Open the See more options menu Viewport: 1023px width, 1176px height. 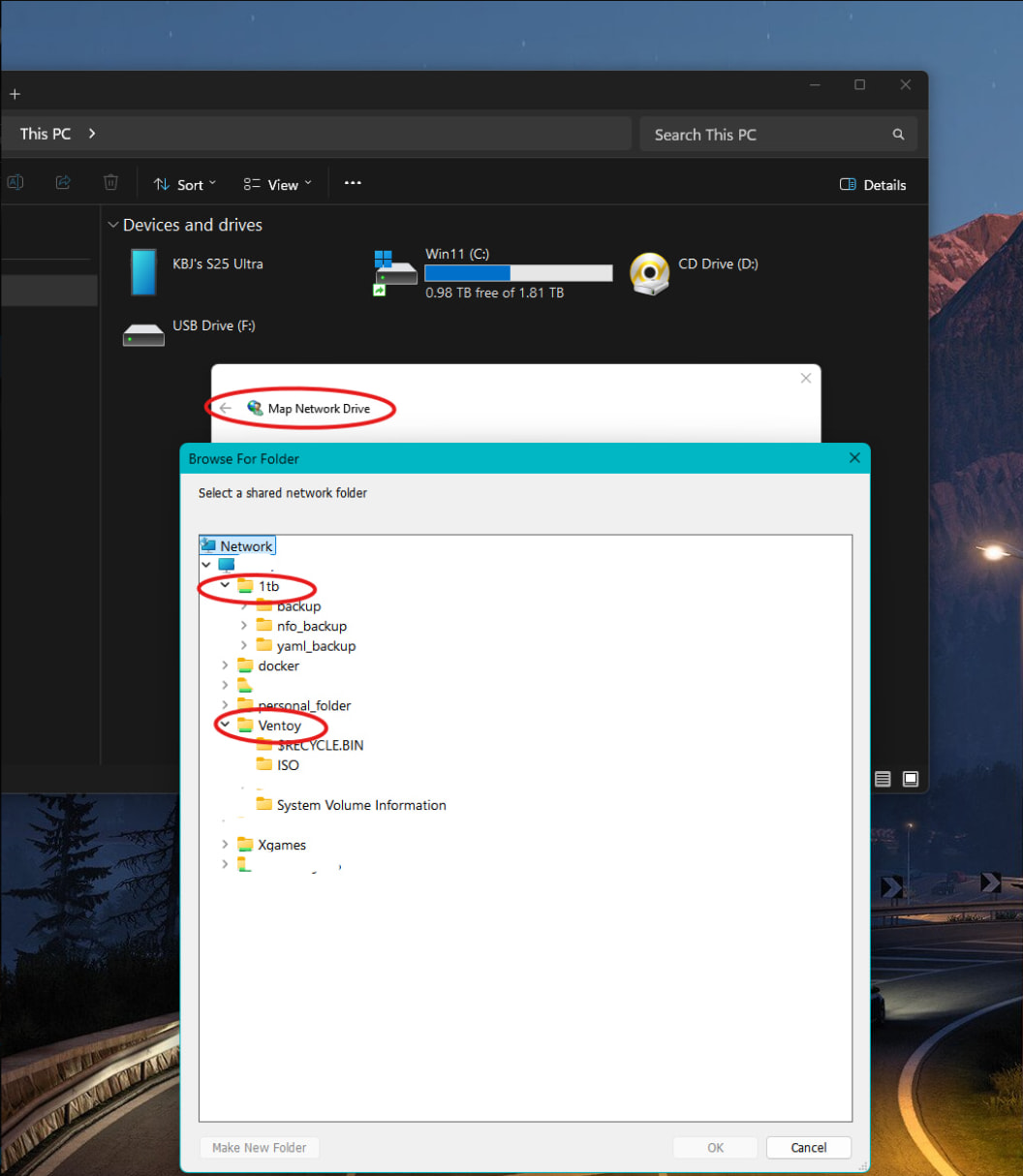353,183
